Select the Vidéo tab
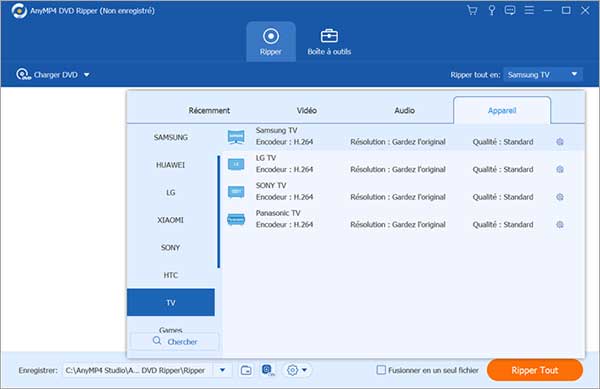Image resolution: width=600 pixels, height=389 pixels. click(307, 111)
